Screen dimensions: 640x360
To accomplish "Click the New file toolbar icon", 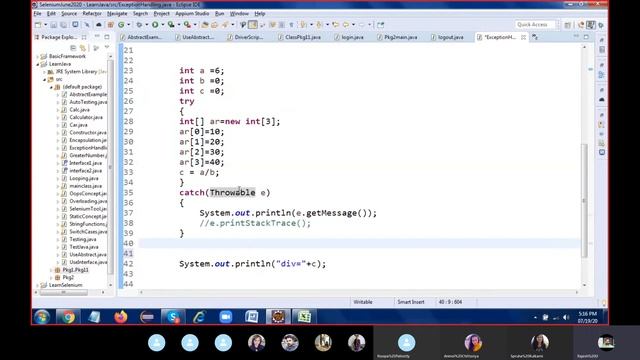I will click(38, 25).
